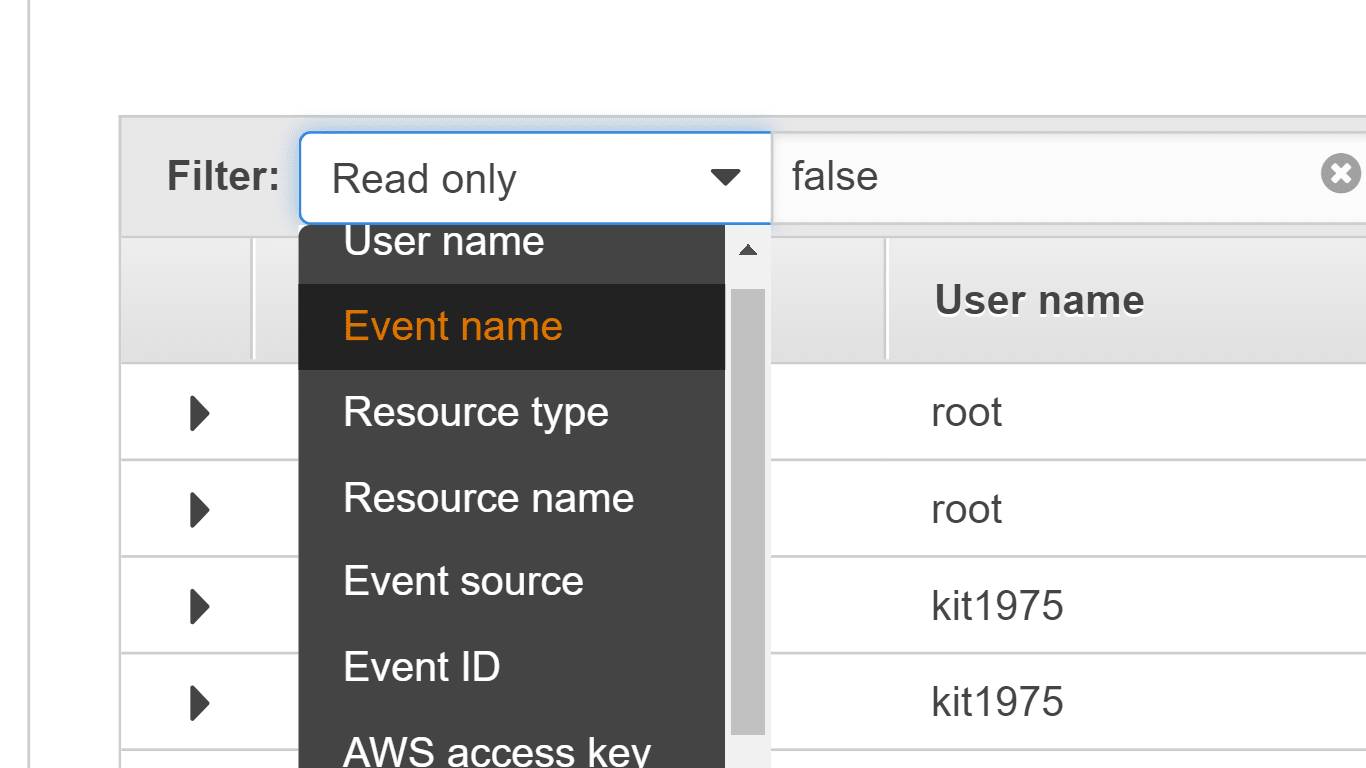Choose "Resource type" as the filter attribute

[x=475, y=412]
